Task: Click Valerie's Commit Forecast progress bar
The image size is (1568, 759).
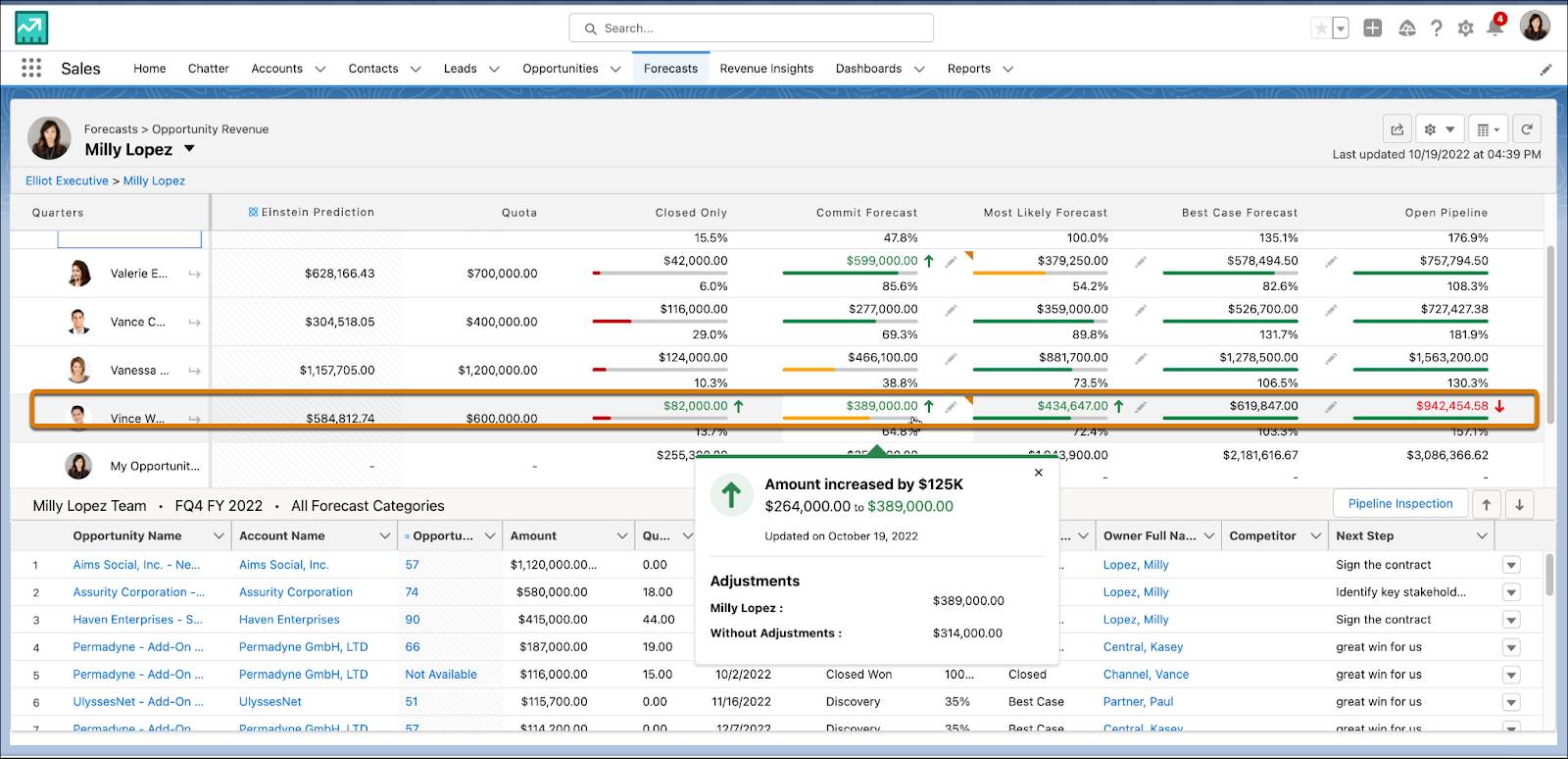Action: point(850,274)
